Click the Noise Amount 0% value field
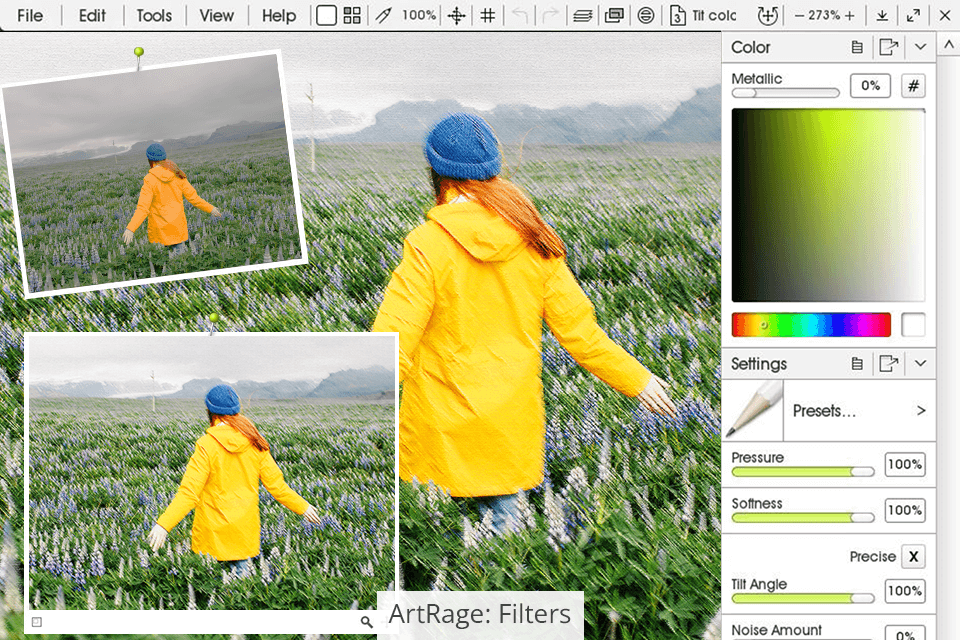The image size is (960, 640). tap(905, 633)
